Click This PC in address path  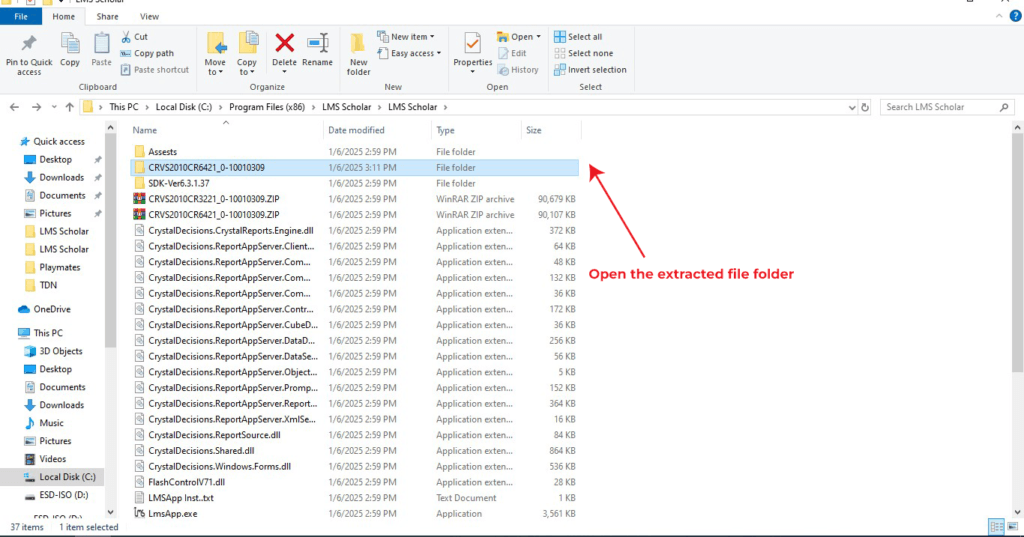123,107
